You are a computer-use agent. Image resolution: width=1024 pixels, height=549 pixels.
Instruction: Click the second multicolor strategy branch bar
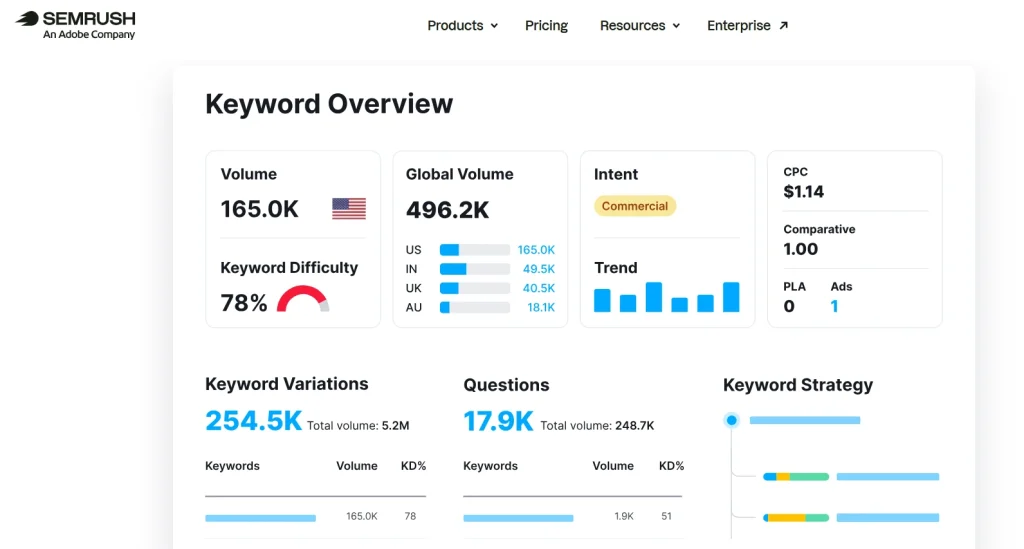[796, 518]
